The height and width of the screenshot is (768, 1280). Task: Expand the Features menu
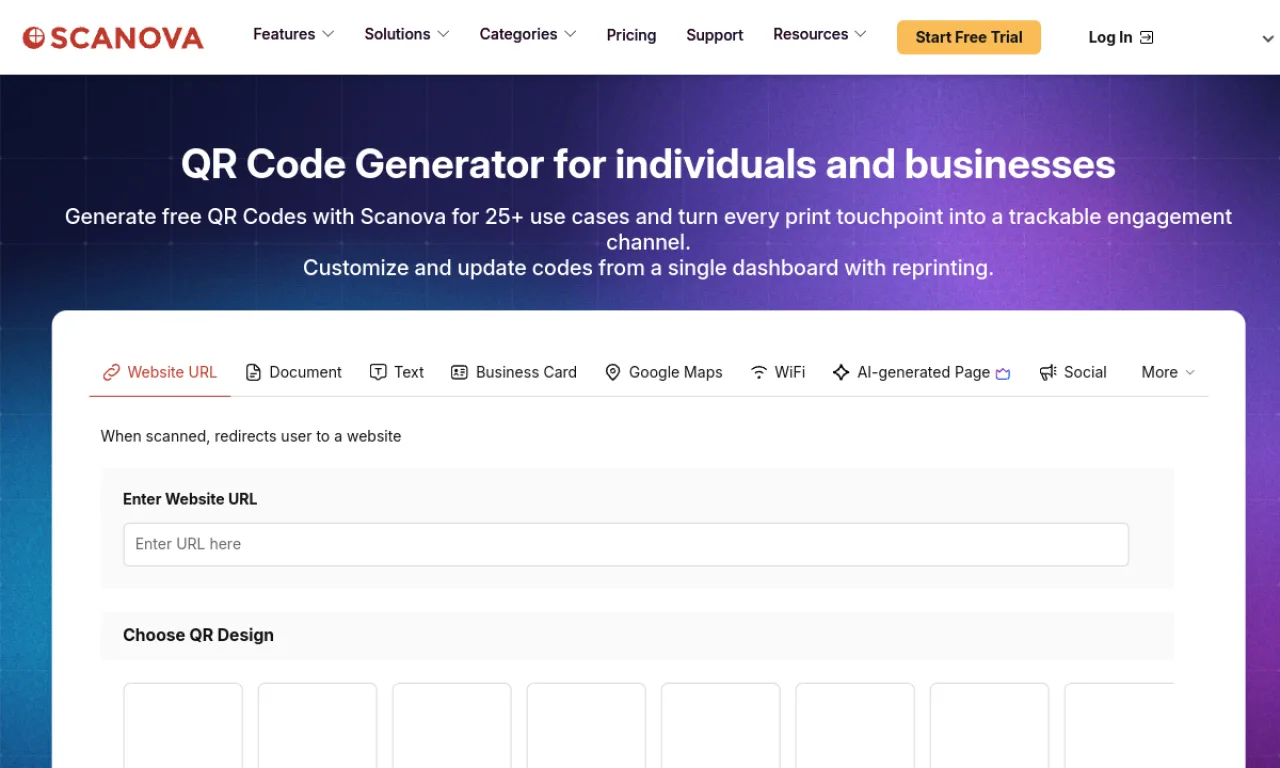pyautogui.click(x=293, y=34)
